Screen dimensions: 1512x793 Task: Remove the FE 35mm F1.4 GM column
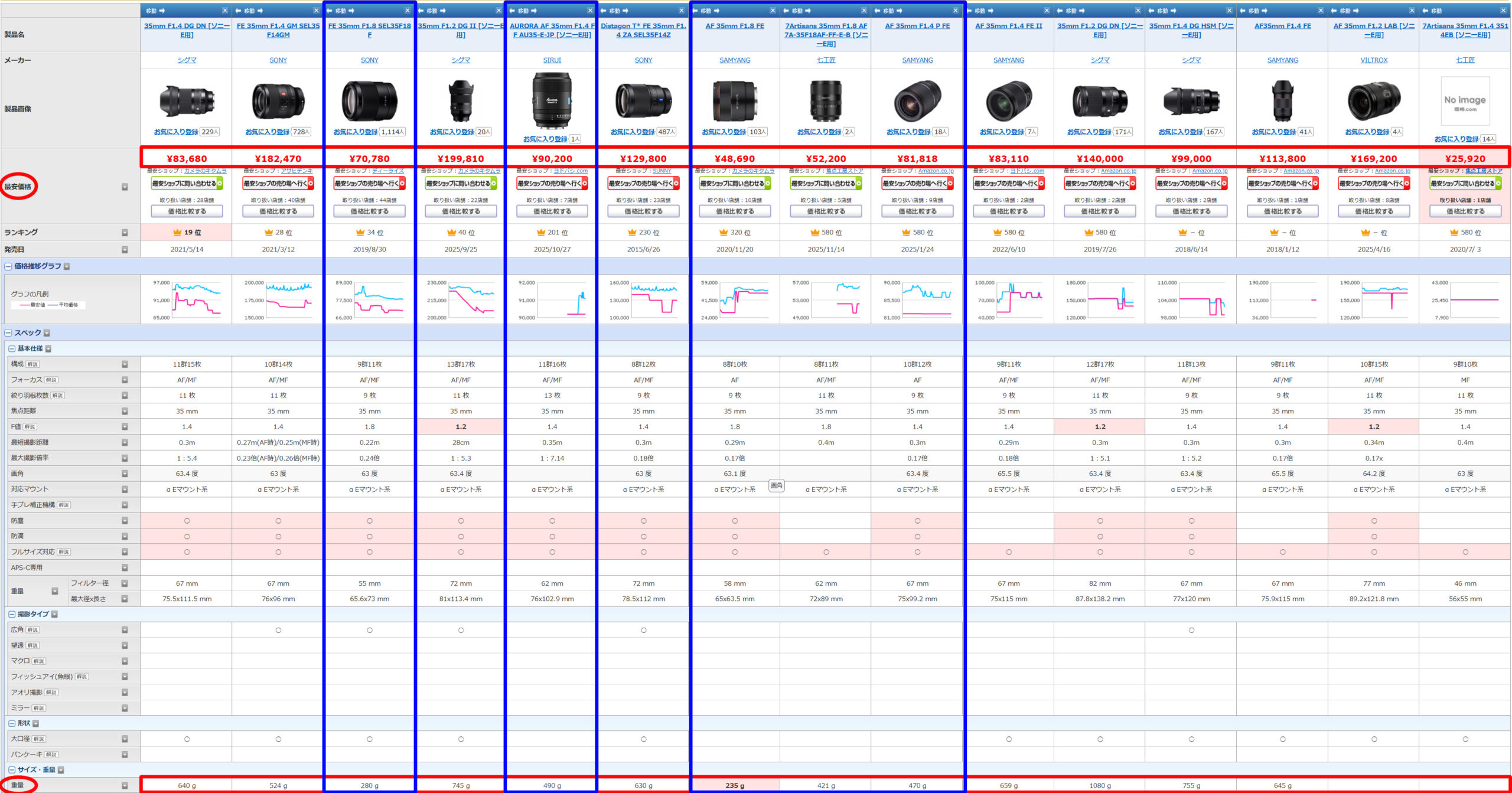[316, 11]
